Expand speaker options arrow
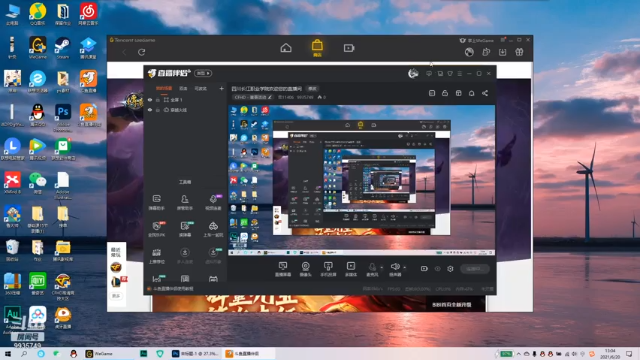 (x=404, y=268)
